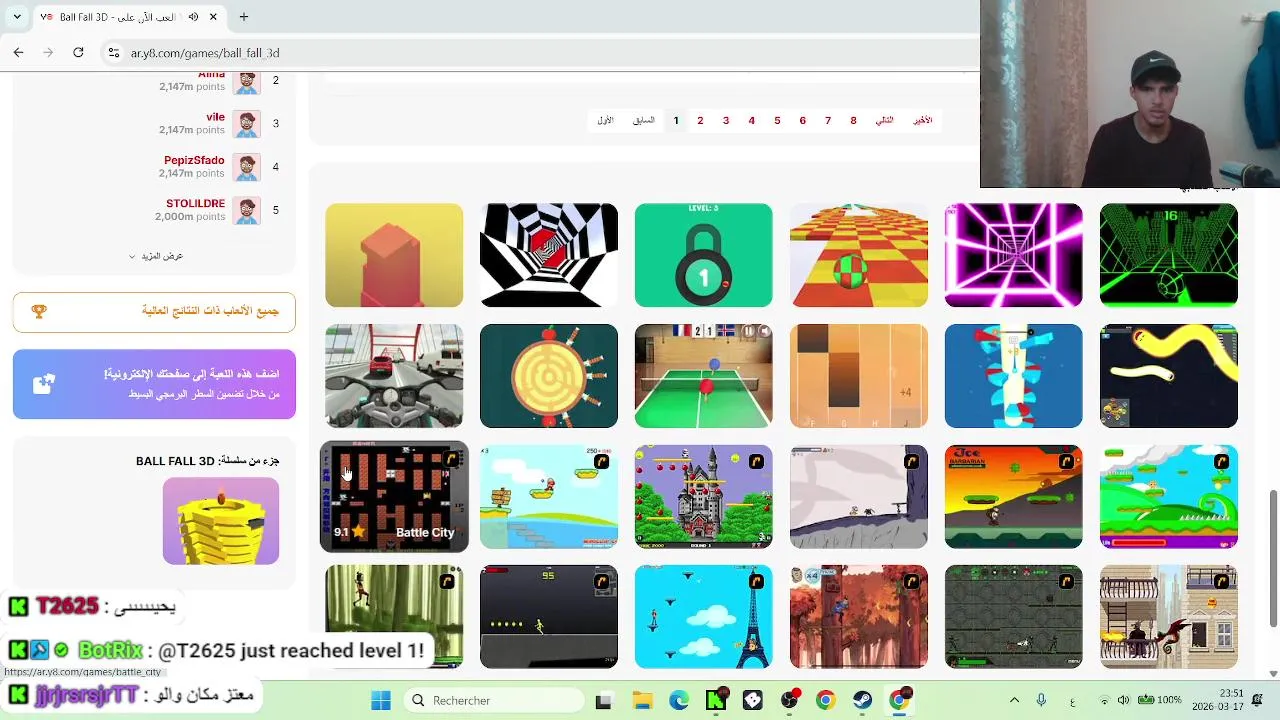The width and height of the screenshot is (1280, 720).
Task: Click STOLILDRE's avatar in the leaderboard
Action: (x=246, y=210)
